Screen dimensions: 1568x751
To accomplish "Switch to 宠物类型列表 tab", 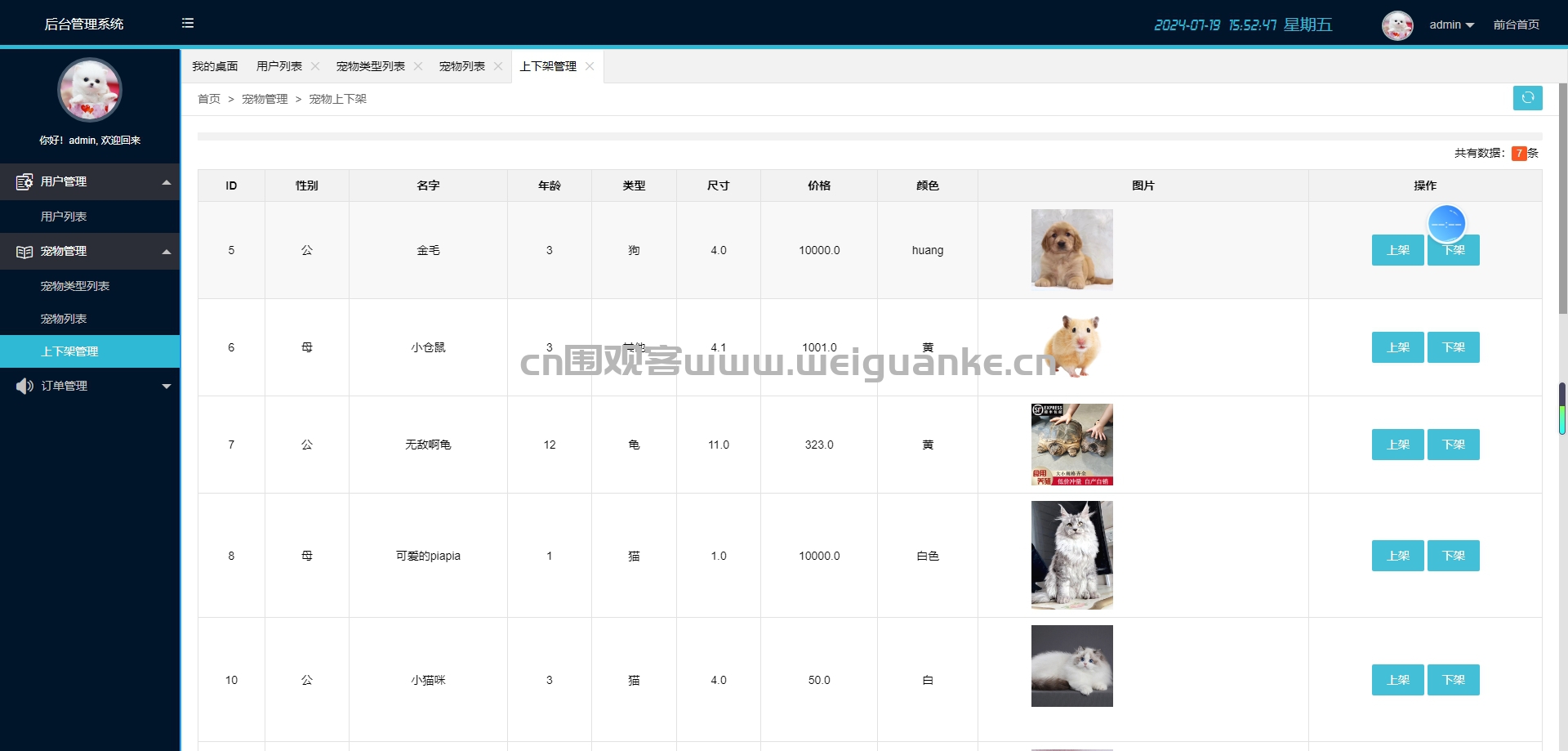I will point(371,66).
